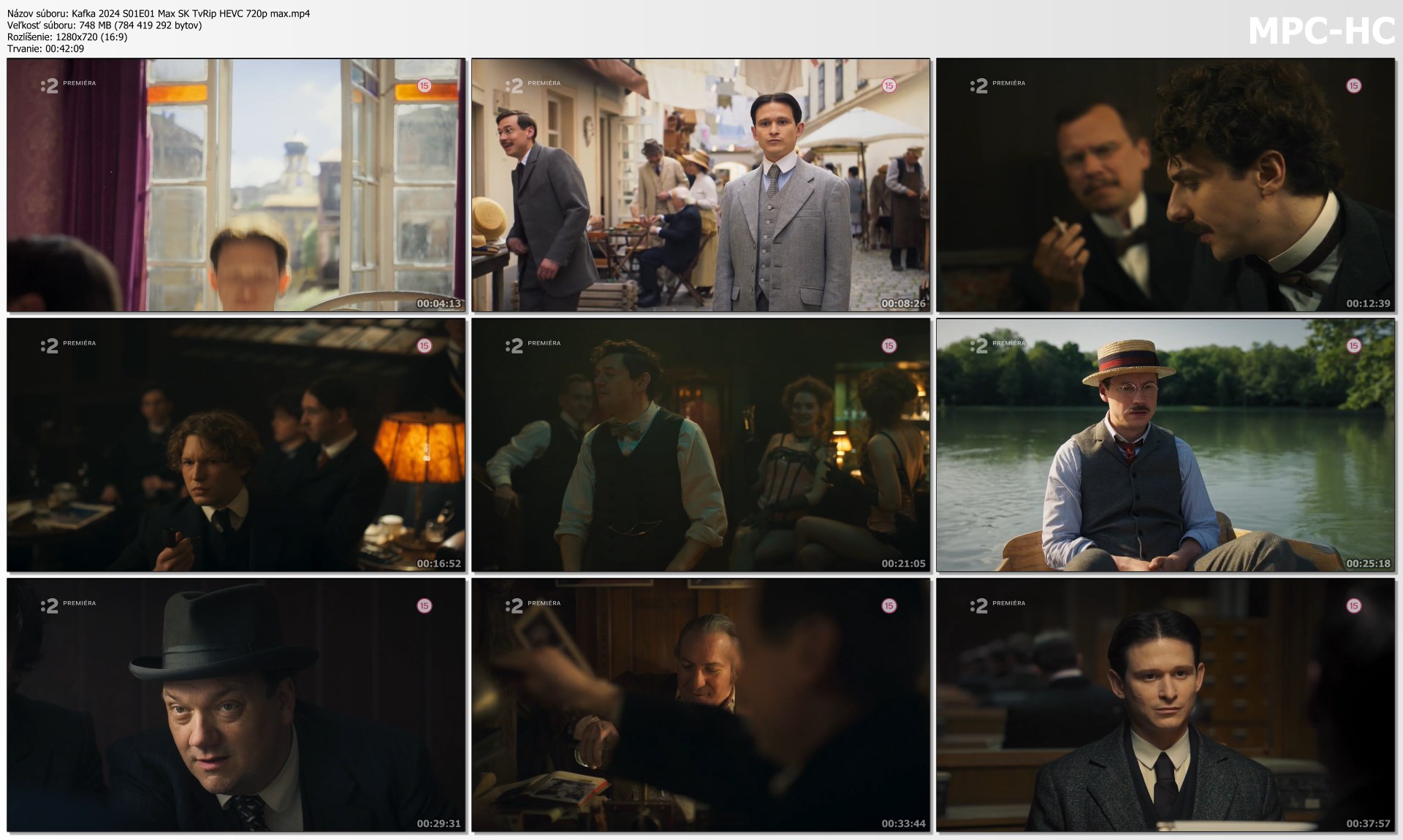Click the :2 channel logo in 00:37:57 frame
Screen dimensions: 1403x840
click(978, 606)
